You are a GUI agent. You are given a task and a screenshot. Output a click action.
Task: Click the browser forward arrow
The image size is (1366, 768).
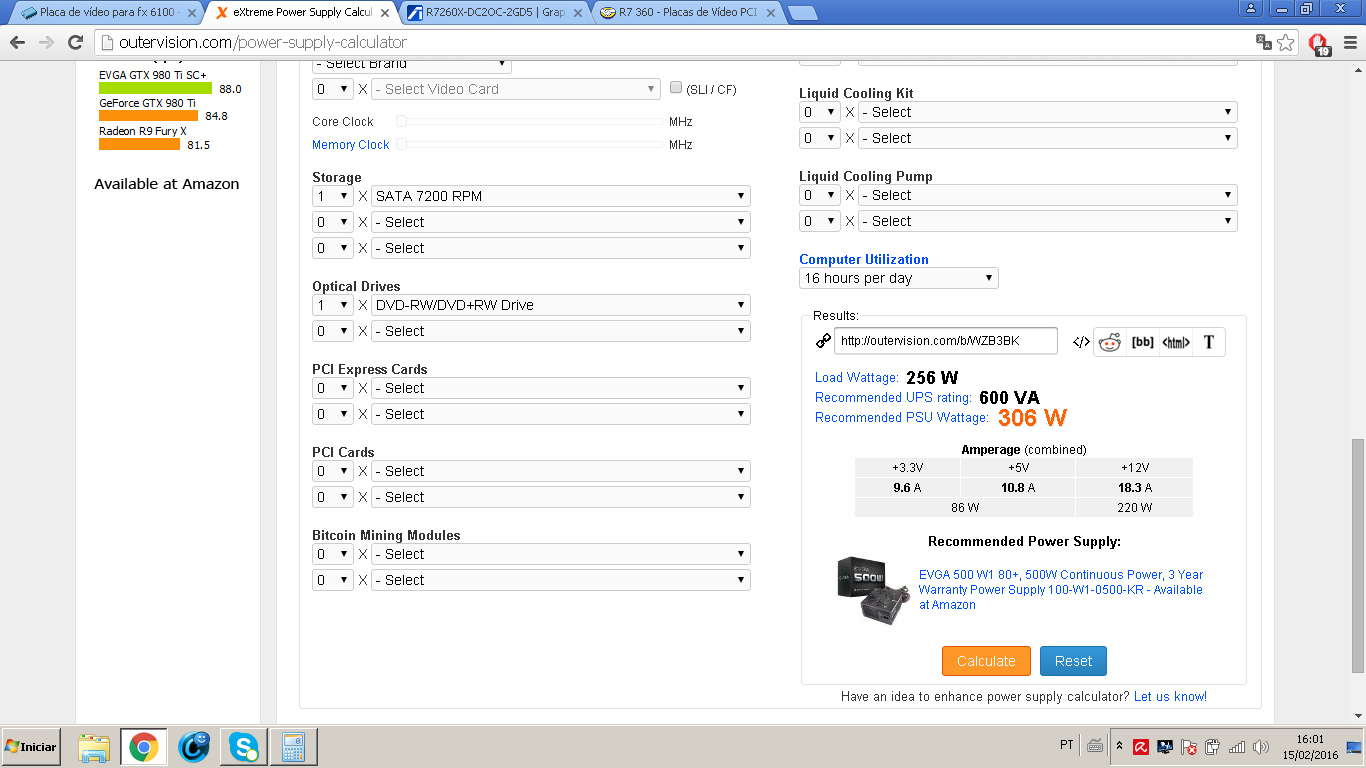point(46,42)
